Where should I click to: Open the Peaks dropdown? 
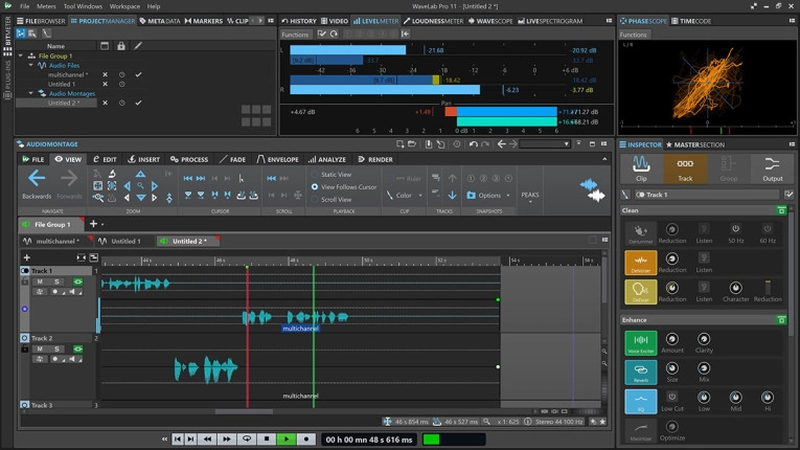(530, 196)
